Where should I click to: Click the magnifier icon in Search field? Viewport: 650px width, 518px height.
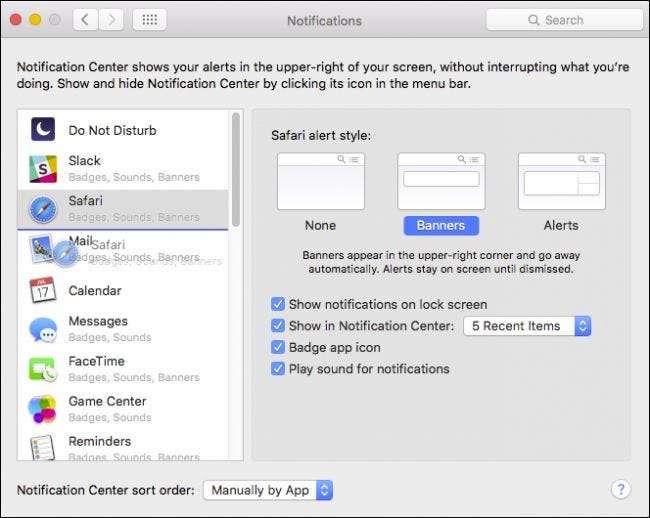click(534, 20)
